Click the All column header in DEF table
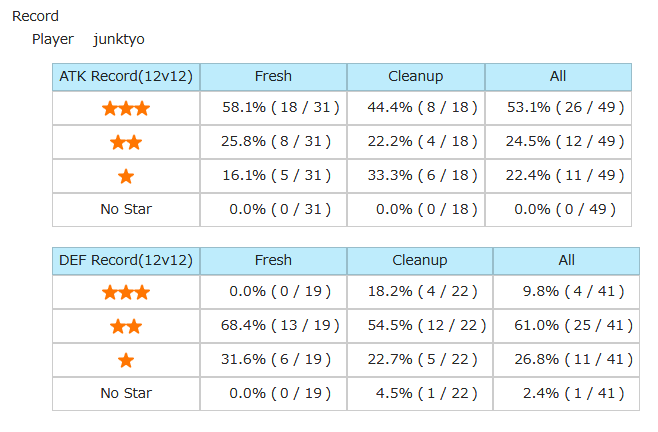 (x=567, y=260)
